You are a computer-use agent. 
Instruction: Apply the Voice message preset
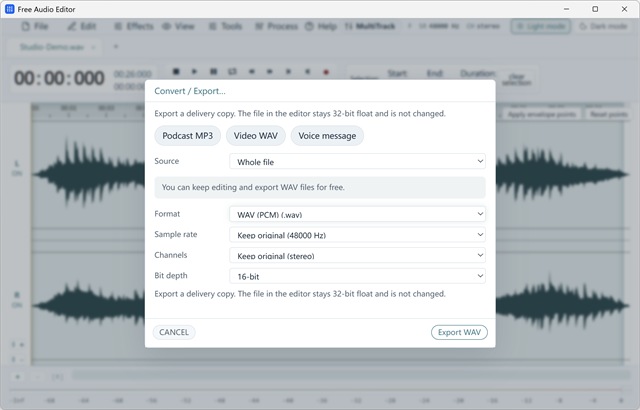coord(327,136)
